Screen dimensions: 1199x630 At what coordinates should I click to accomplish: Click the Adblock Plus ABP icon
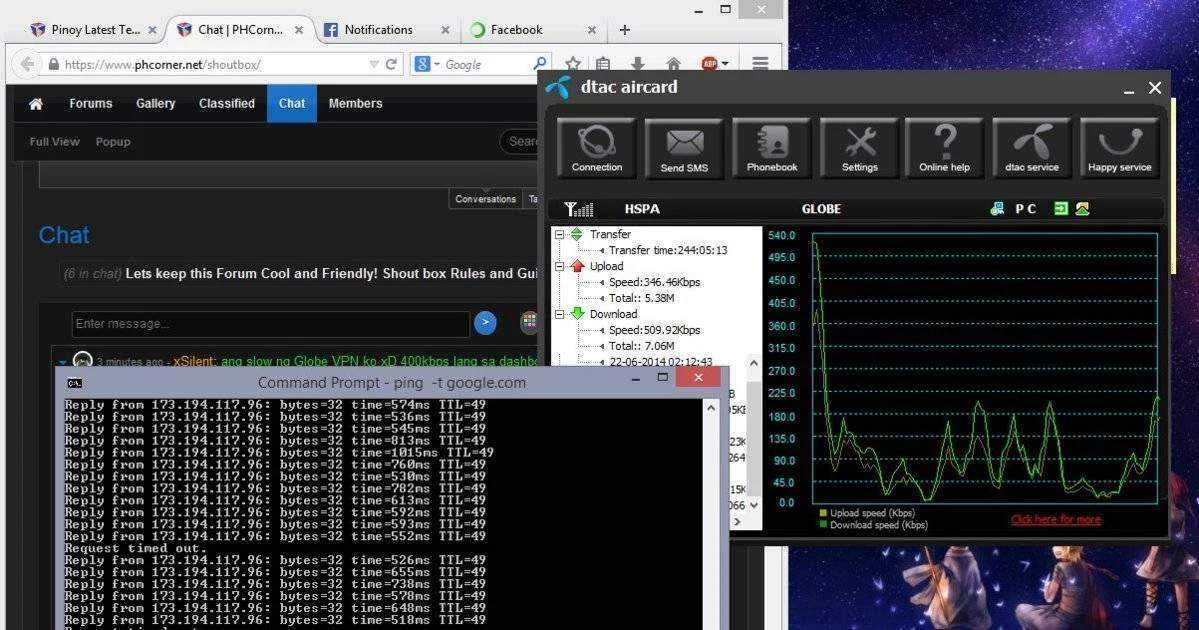click(710, 64)
